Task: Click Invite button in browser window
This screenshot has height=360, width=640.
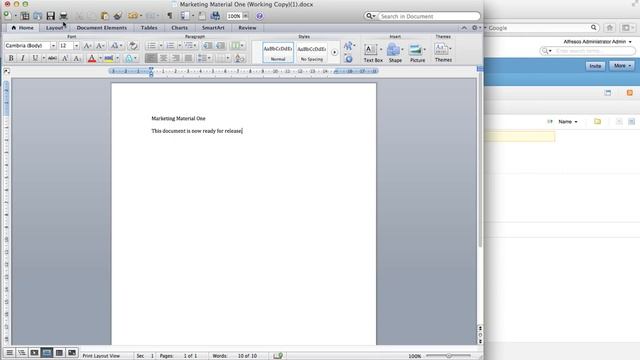Action: pyautogui.click(x=595, y=66)
